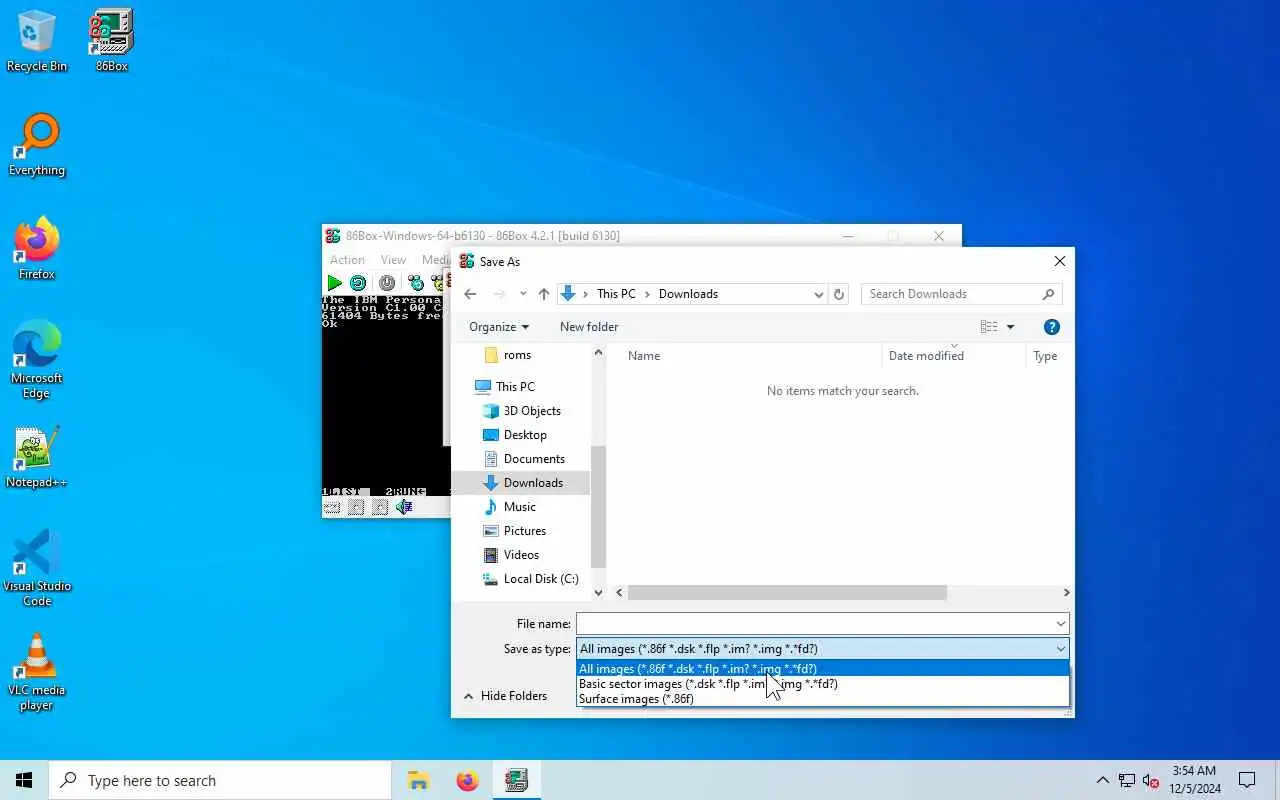Click the change view icon in Save As
1280x800 pixels.
[x=989, y=327]
